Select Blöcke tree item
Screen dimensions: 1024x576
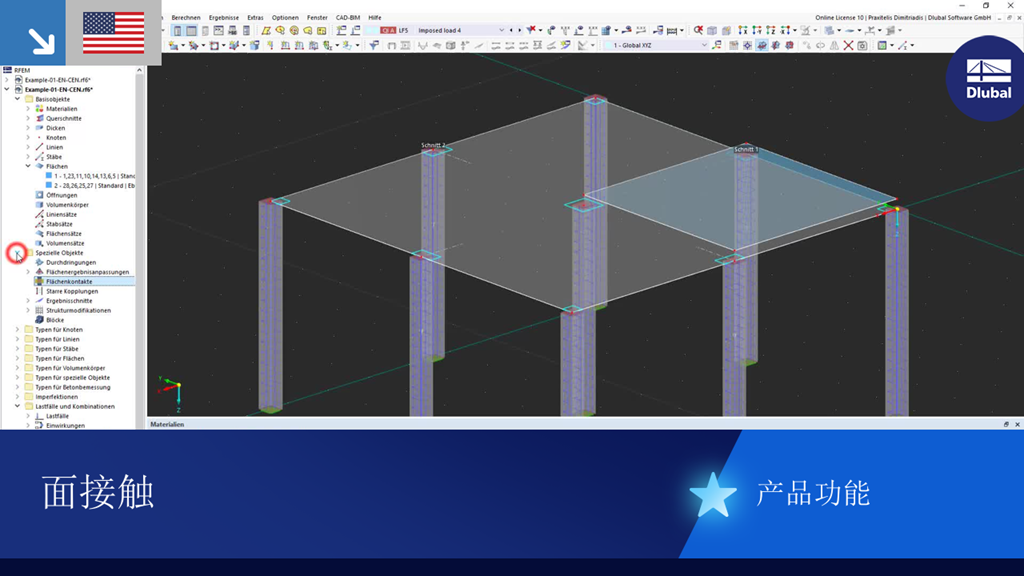55,320
